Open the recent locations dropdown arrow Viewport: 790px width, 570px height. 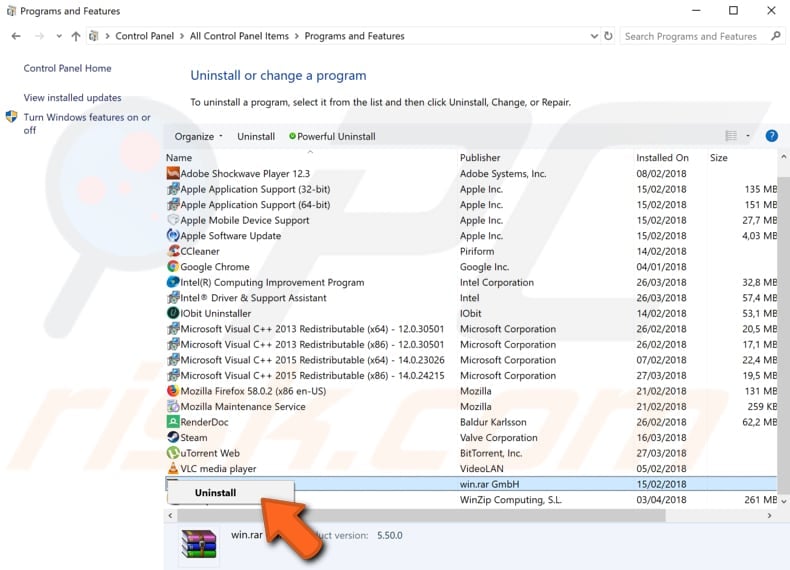(x=59, y=36)
